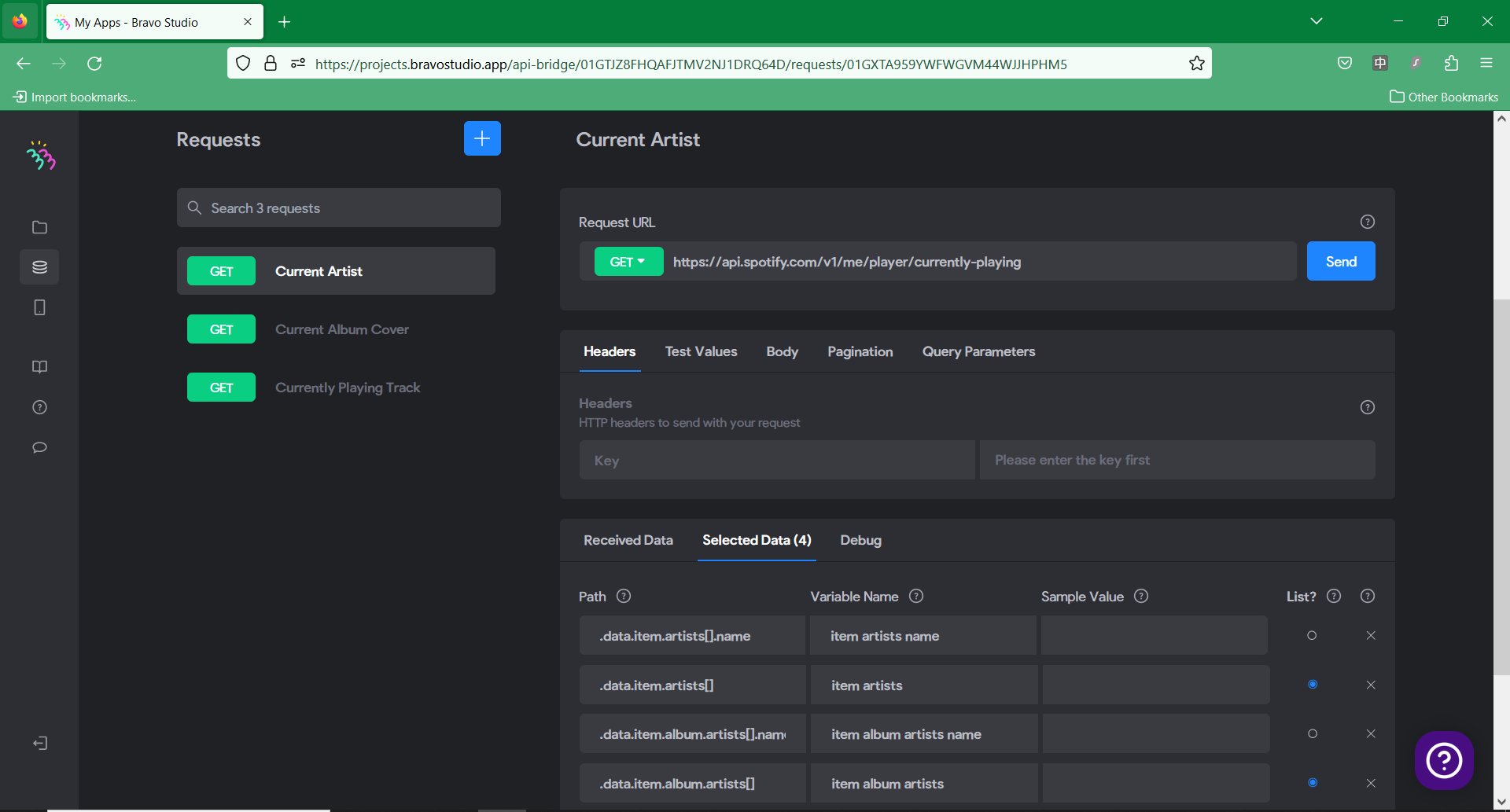Open the documentation book icon in sidebar
This screenshot has width=1510, height=812.
click(39, 367)
